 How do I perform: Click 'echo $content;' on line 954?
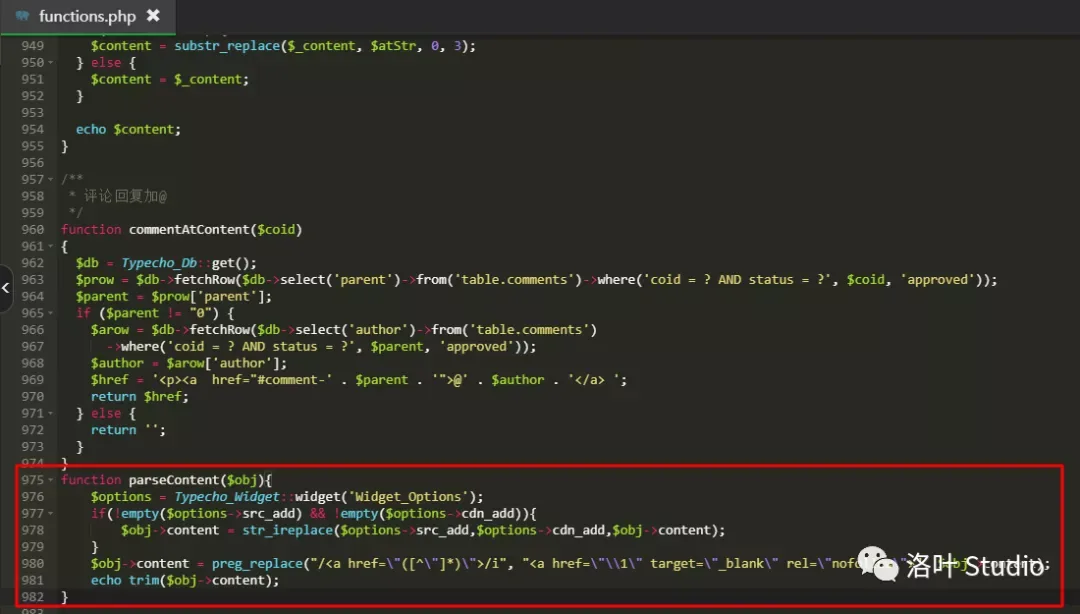(x=128, y=130)
